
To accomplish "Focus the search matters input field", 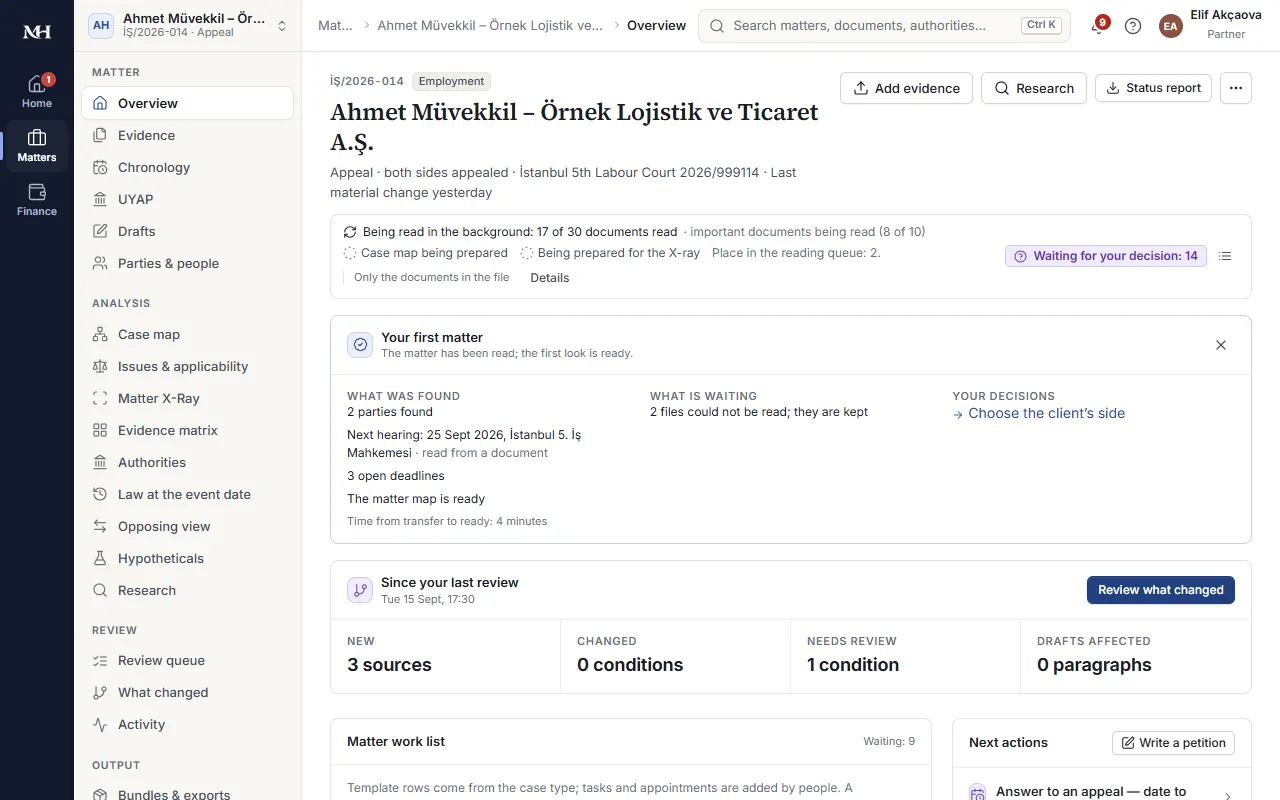I will 884,26.
